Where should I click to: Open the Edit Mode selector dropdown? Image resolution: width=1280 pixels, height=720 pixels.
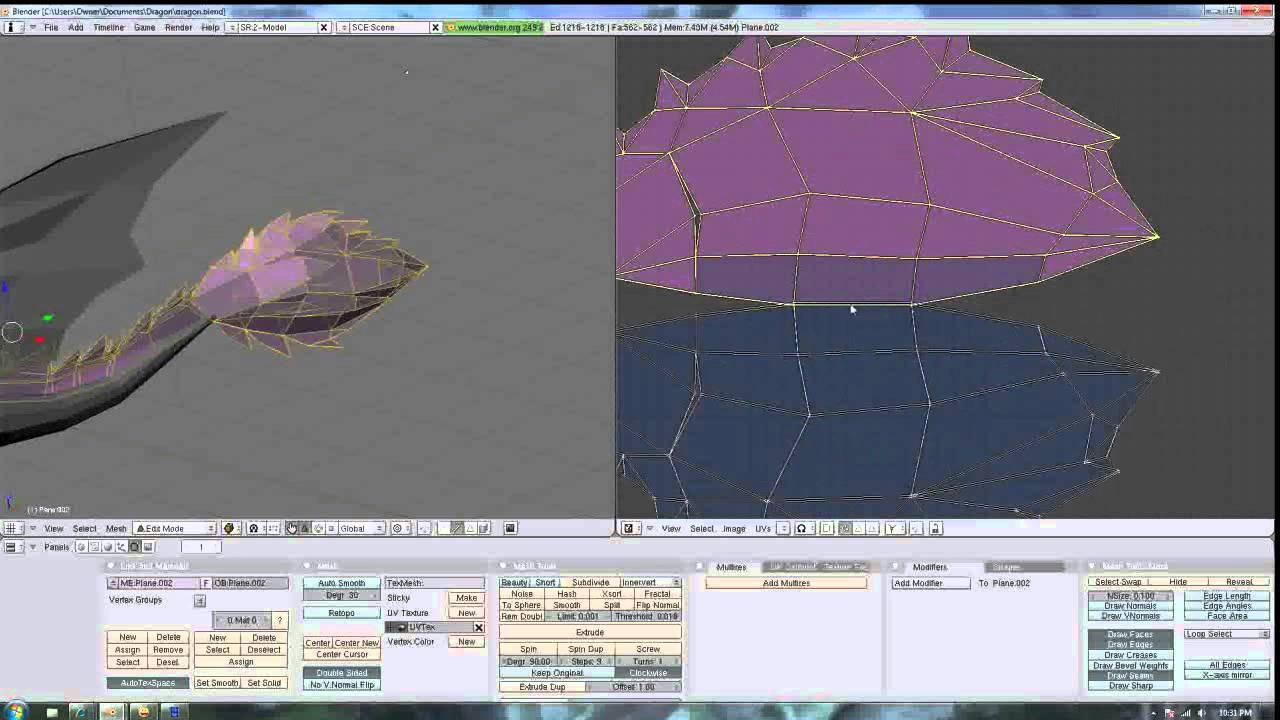(x=176, y=528)
